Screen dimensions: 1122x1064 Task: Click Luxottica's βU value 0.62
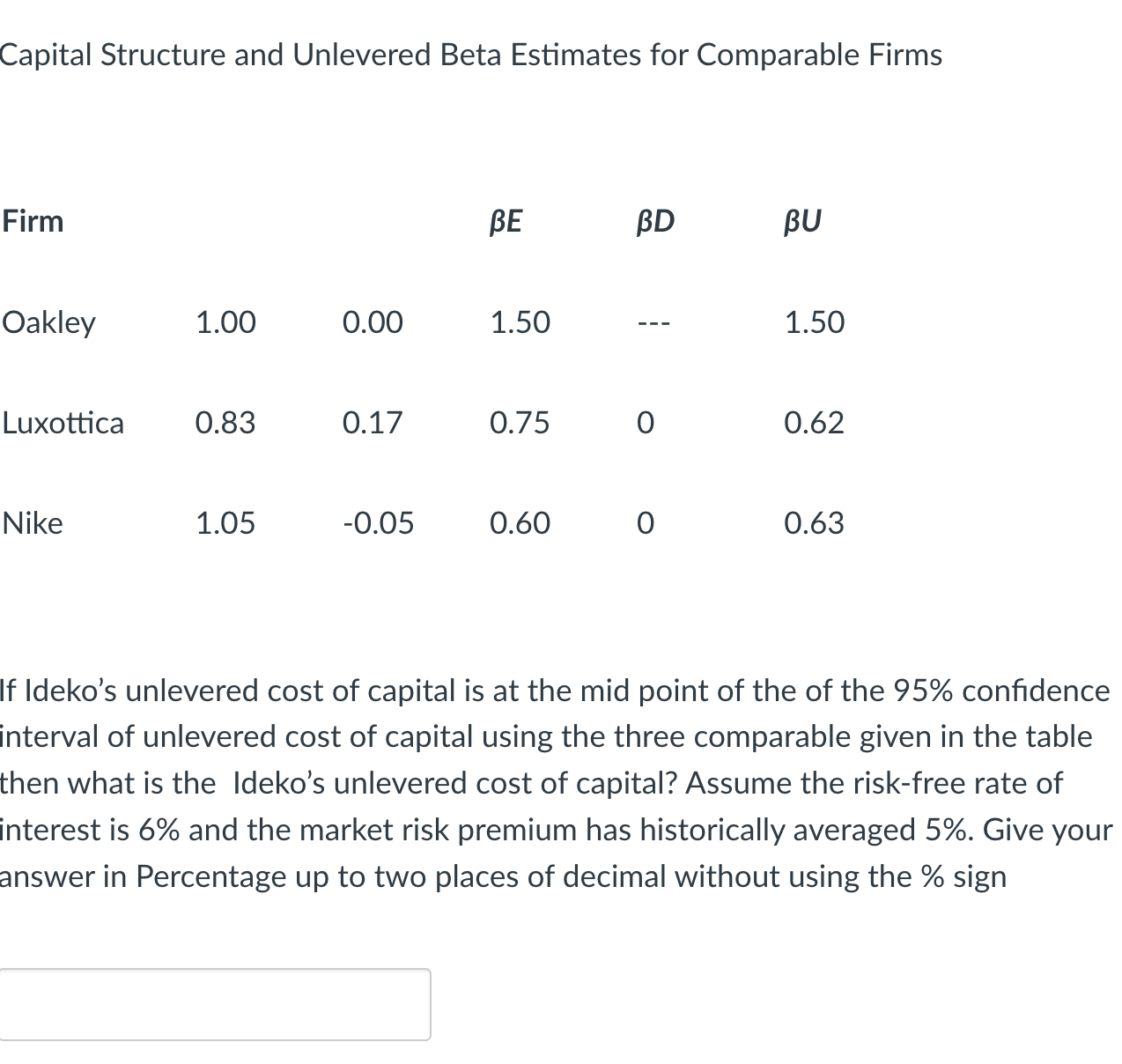(x=814, y=423)
